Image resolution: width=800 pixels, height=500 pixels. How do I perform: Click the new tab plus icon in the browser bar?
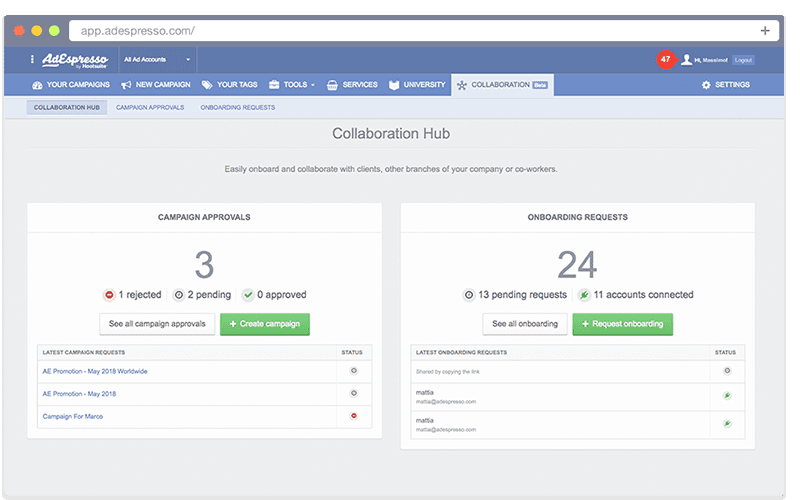click(765, 30)
